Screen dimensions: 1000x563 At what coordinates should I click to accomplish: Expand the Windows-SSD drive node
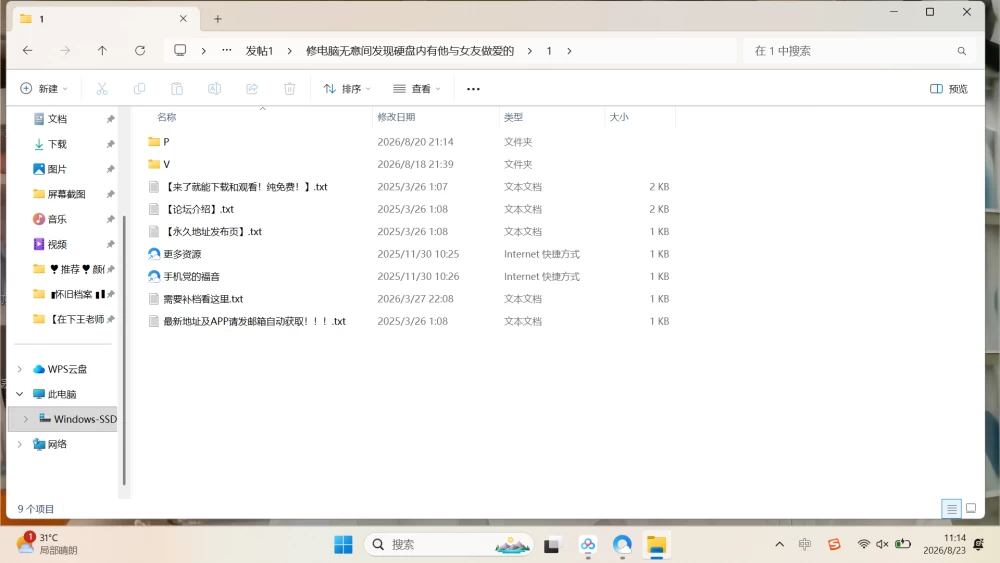point(26,419)
